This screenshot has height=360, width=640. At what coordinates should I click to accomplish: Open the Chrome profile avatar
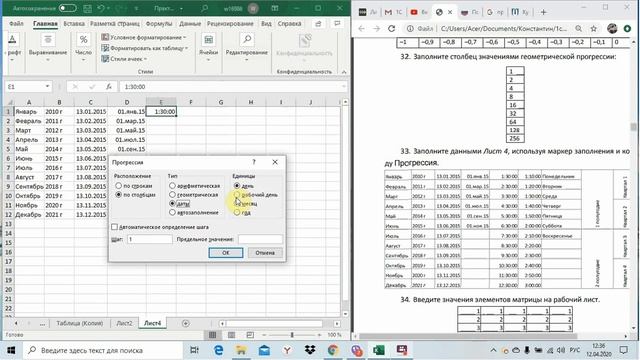(x=612, y=29)
